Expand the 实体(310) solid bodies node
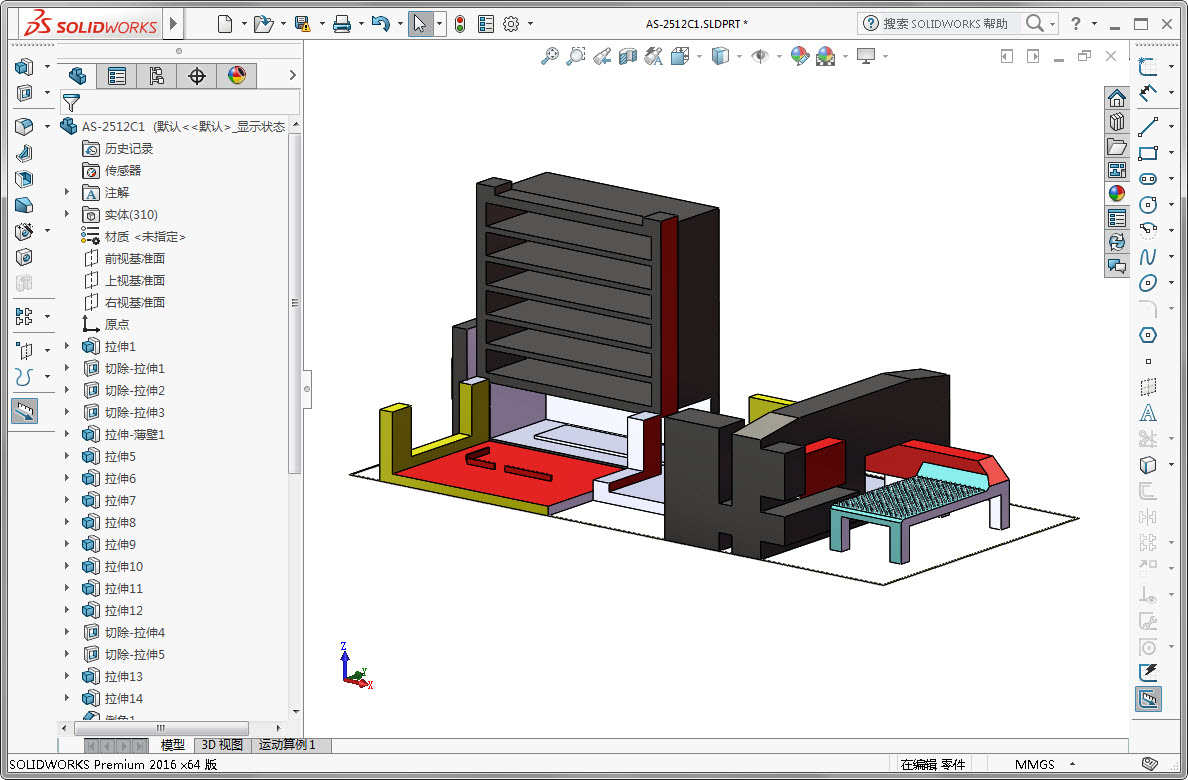The width and height of the screenshot is (1188, 780). pyautogui.click(x=67, y=215)
